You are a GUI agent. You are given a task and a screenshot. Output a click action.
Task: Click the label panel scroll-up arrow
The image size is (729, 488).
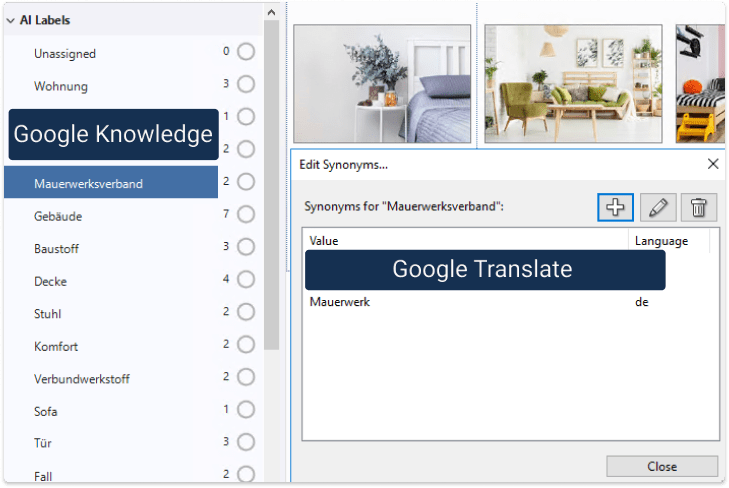[x=272, y=13]
